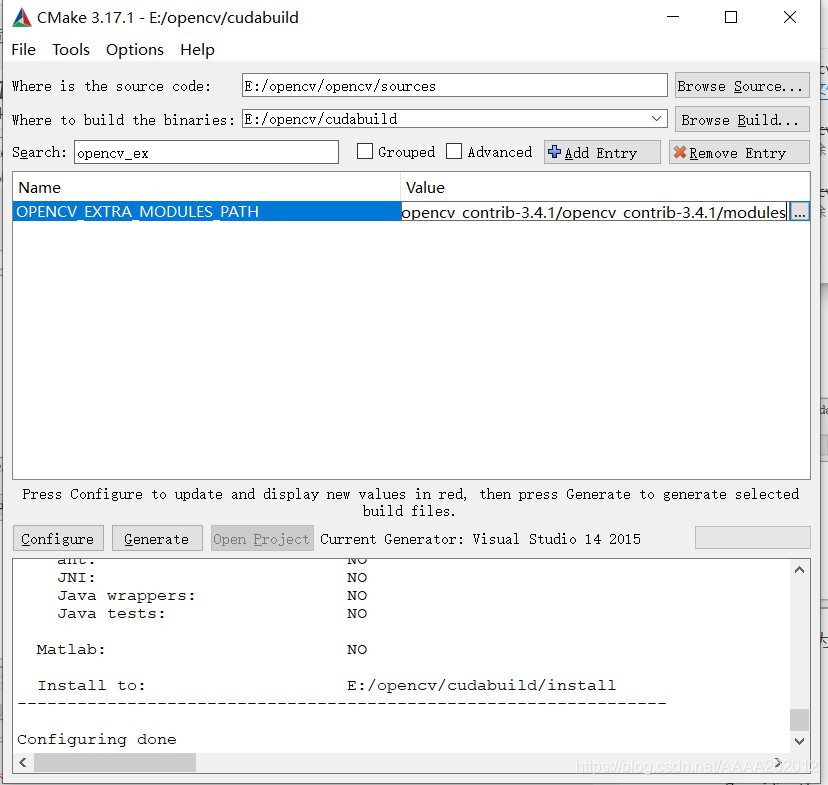Click the Generate button
This screenshot has height=785, width=828.
pyautogui.click(x=157, y=538)
